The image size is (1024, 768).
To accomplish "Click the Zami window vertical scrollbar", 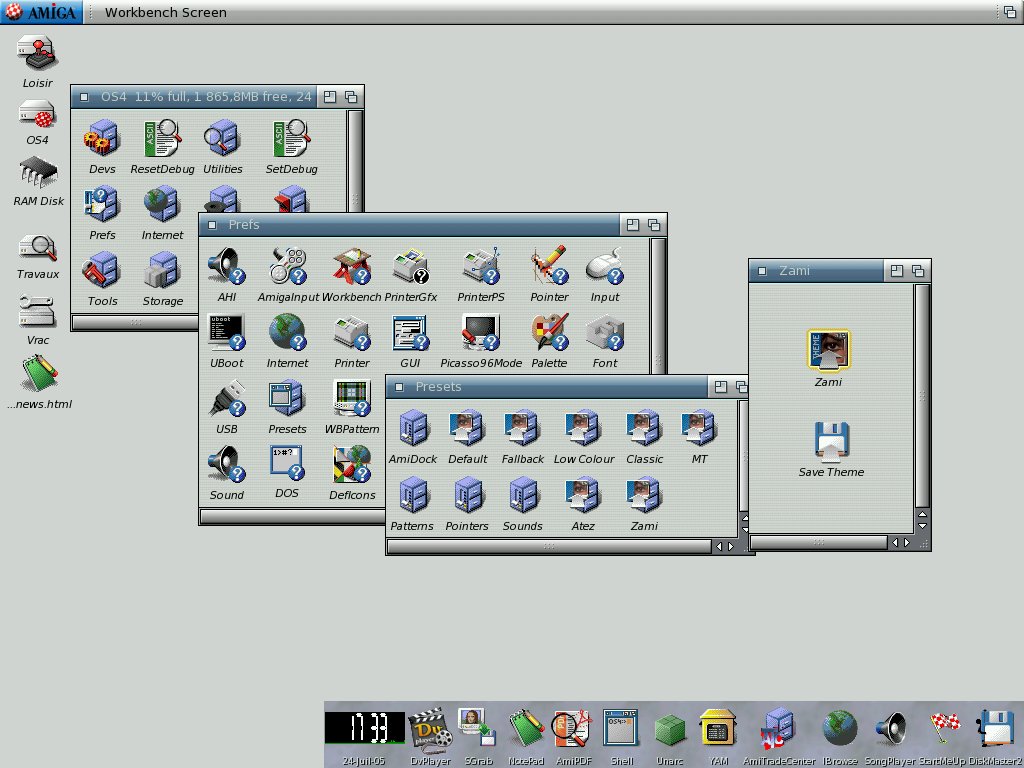I will (x=921, y=396).
